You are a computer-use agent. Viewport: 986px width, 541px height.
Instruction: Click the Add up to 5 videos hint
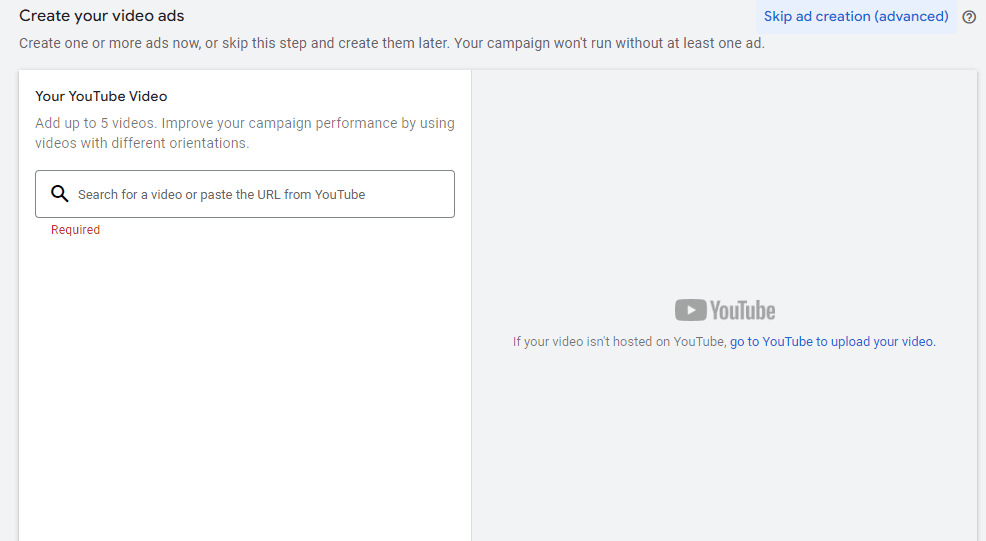[245, 123]
